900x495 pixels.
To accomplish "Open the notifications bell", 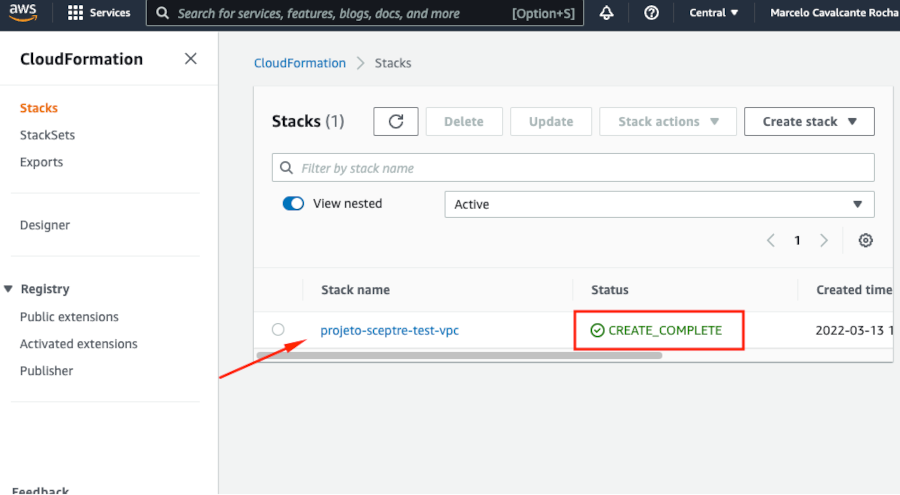I will click(607, 13).
